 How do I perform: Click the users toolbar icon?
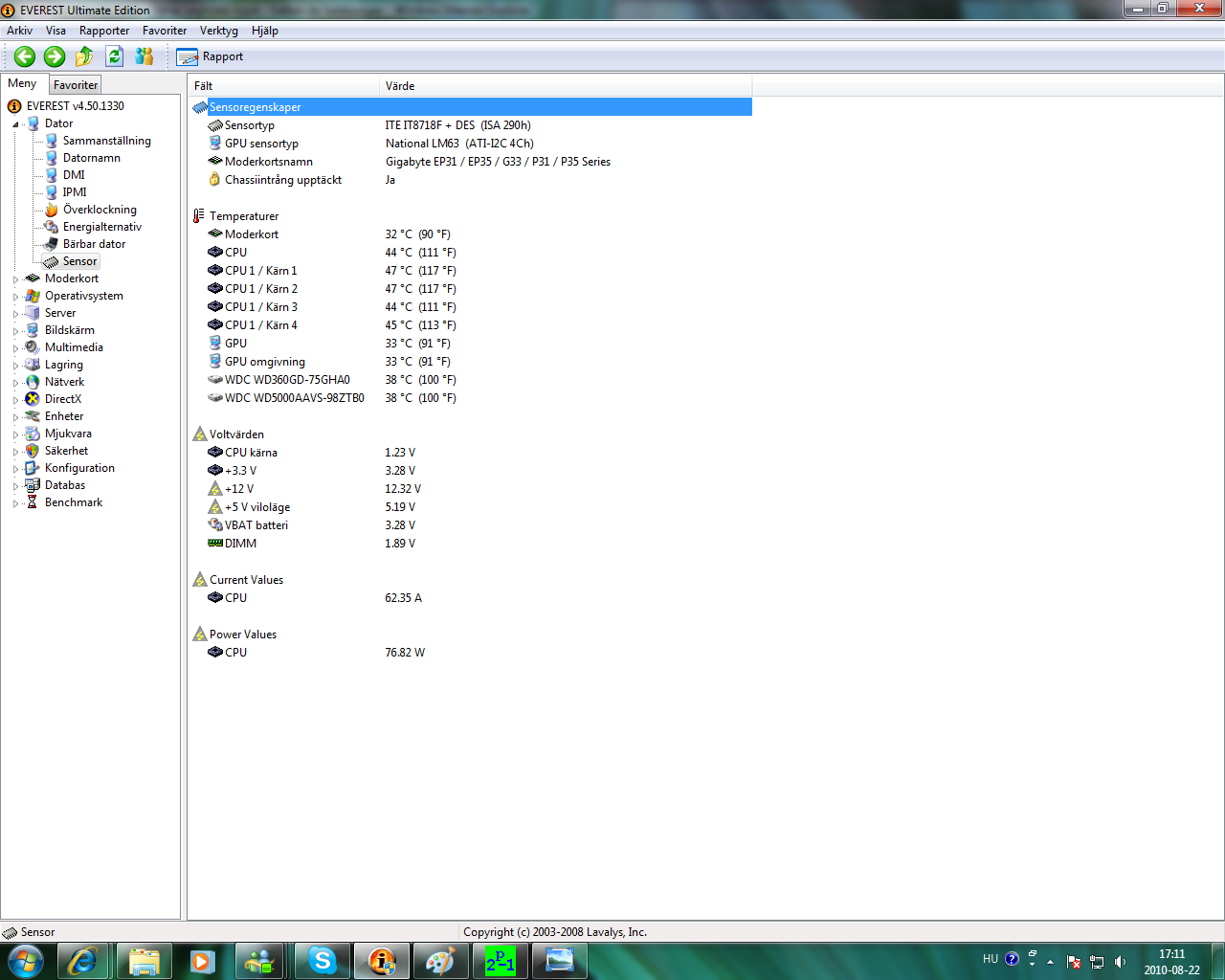pyautogui.click(x=145, y=56)
